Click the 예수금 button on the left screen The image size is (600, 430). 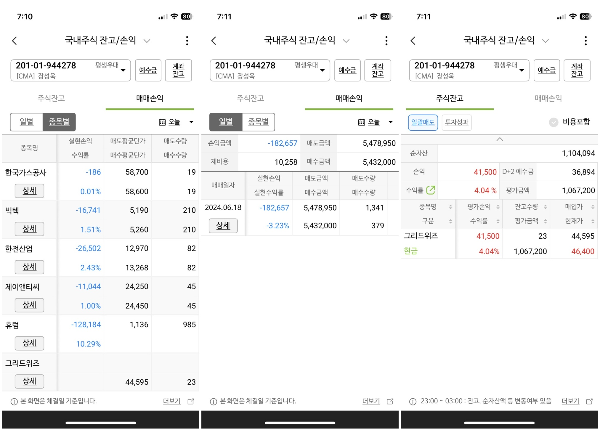tap(148, 70)
